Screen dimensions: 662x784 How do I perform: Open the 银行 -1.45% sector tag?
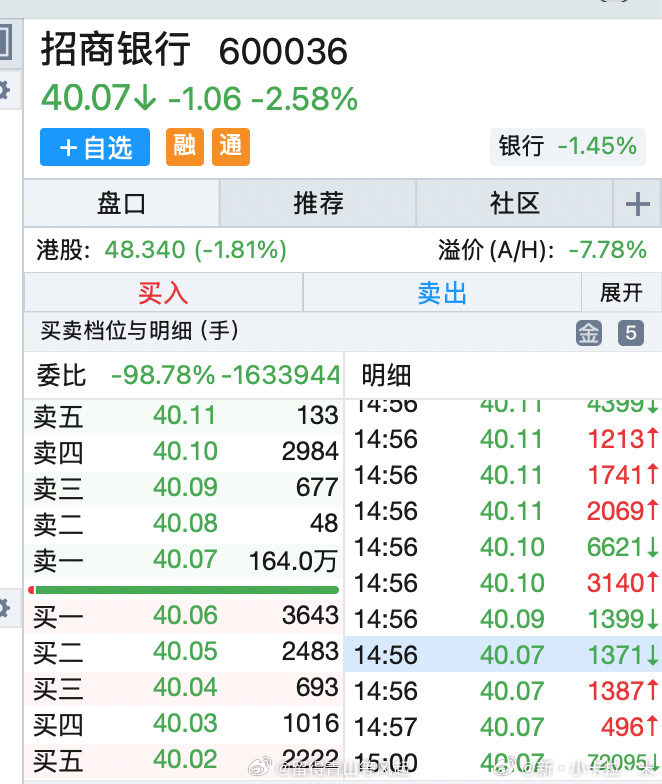(568, 147)
